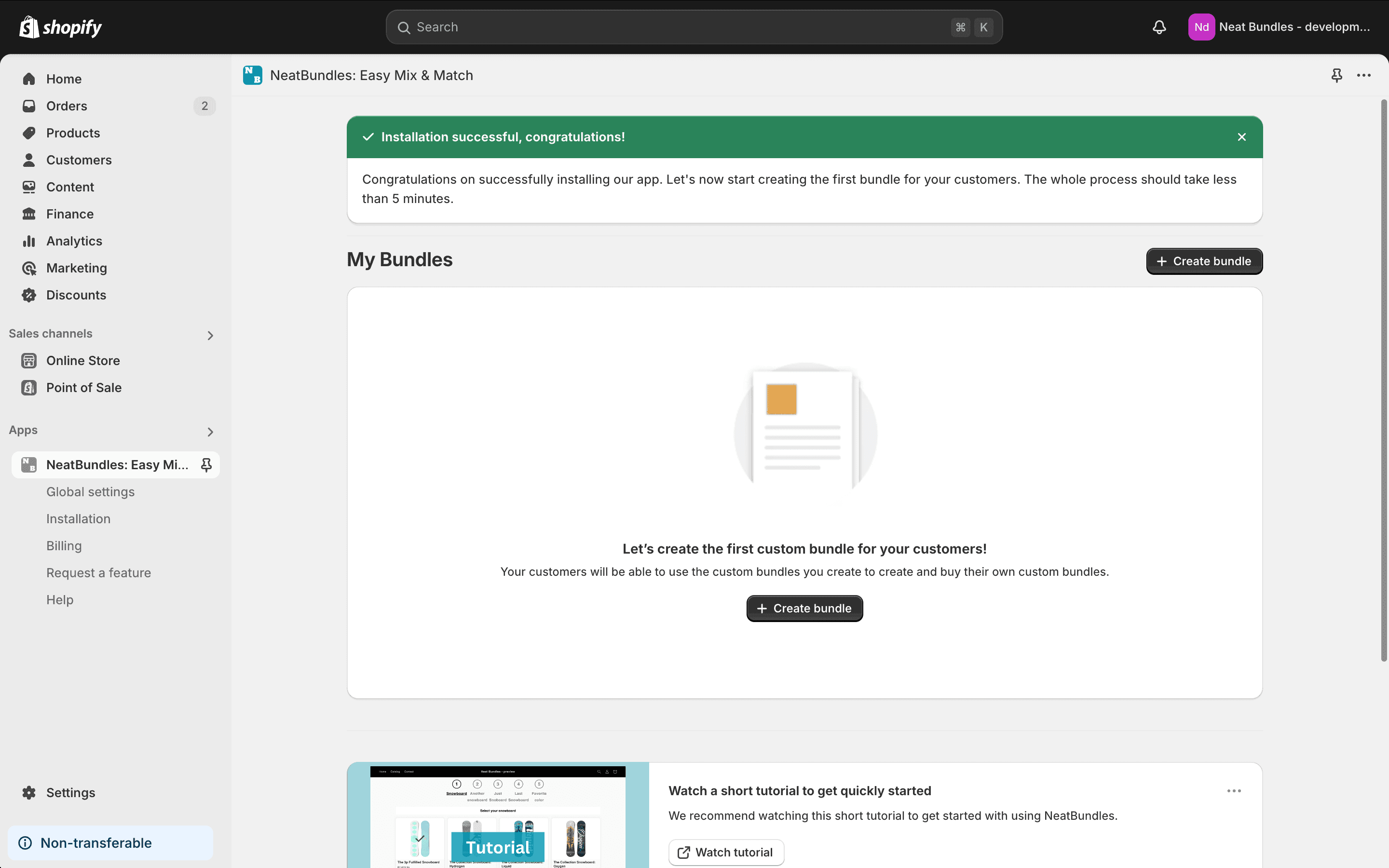
Task: Click the Discounts badge icon
Action: pyautogui.click(x=29, y=295)
